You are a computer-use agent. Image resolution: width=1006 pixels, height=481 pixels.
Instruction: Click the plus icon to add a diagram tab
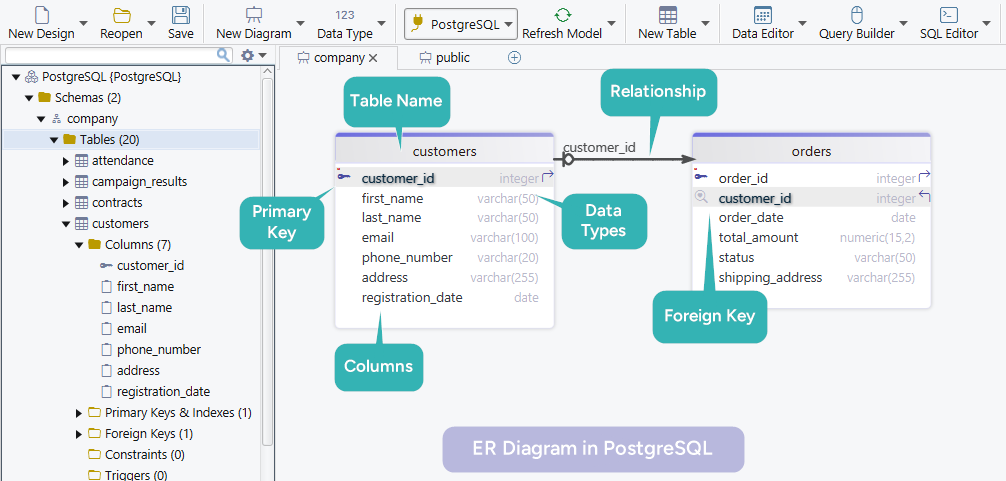515,58
